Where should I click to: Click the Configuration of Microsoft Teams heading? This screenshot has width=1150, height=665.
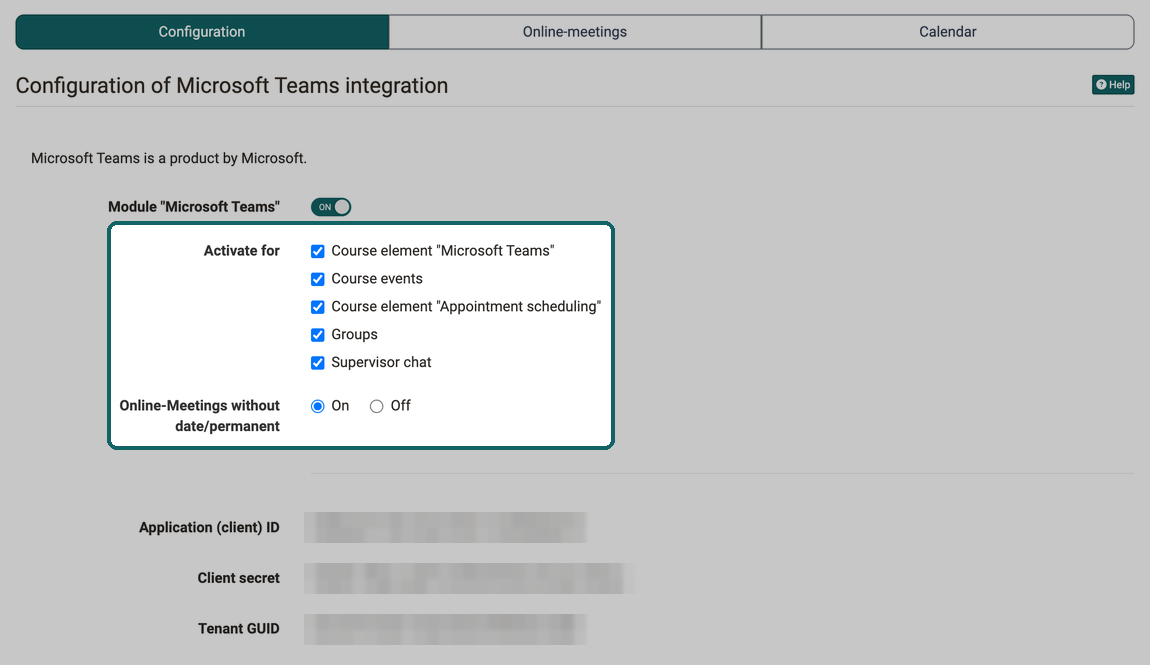coord(232,86)
